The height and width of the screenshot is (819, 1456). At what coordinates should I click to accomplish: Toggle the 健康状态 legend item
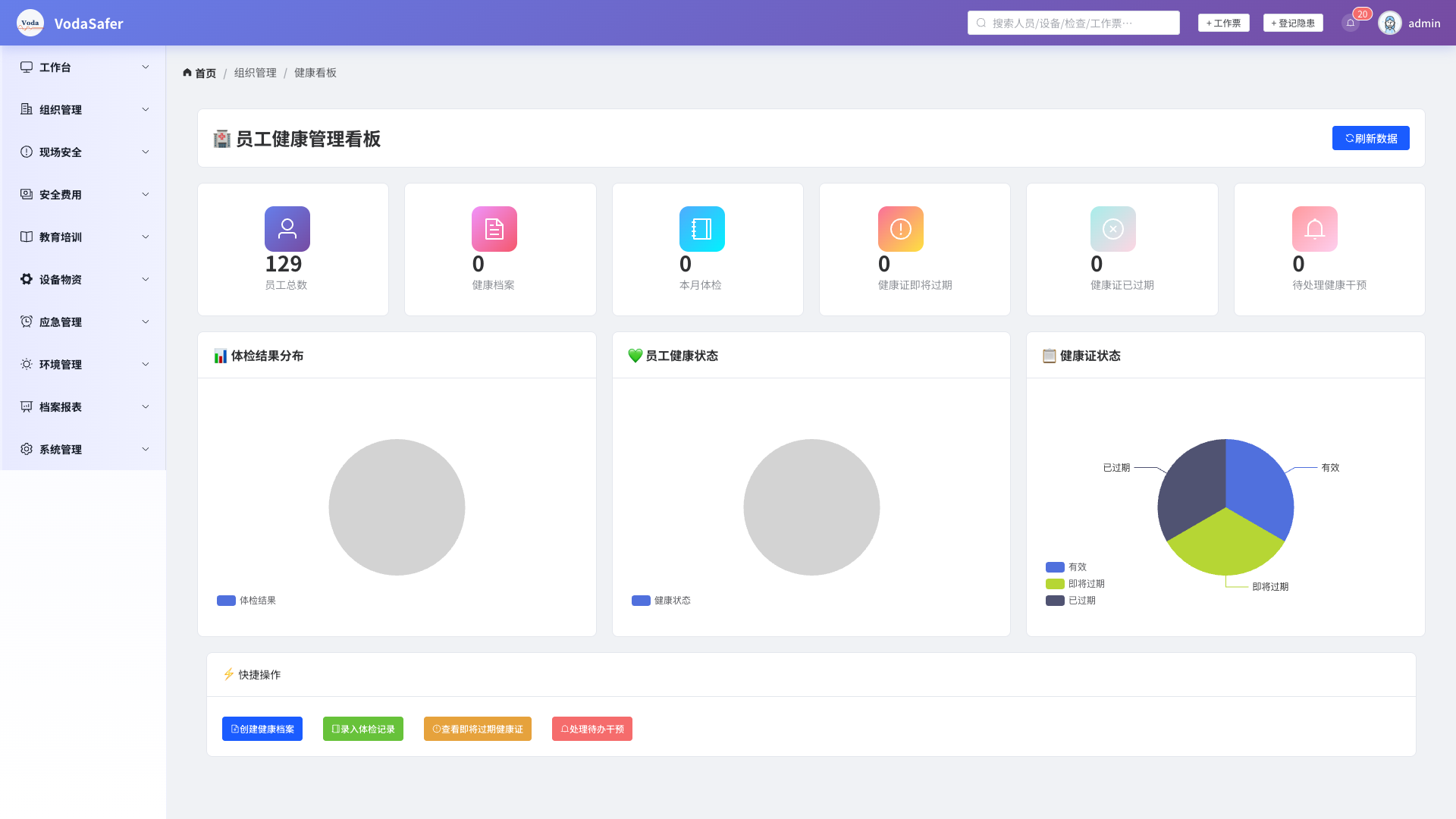point(661,601)
